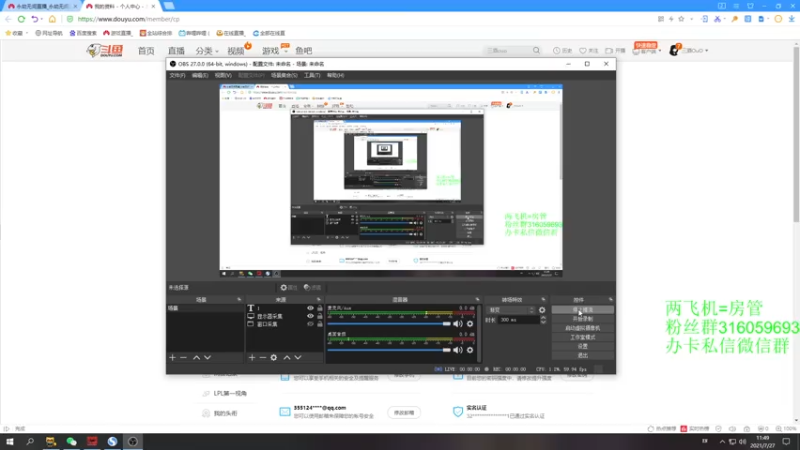Toggle visibility of text source row
Image resolution: width=800 pixels, height=450 pixels.
coord(310,308)
